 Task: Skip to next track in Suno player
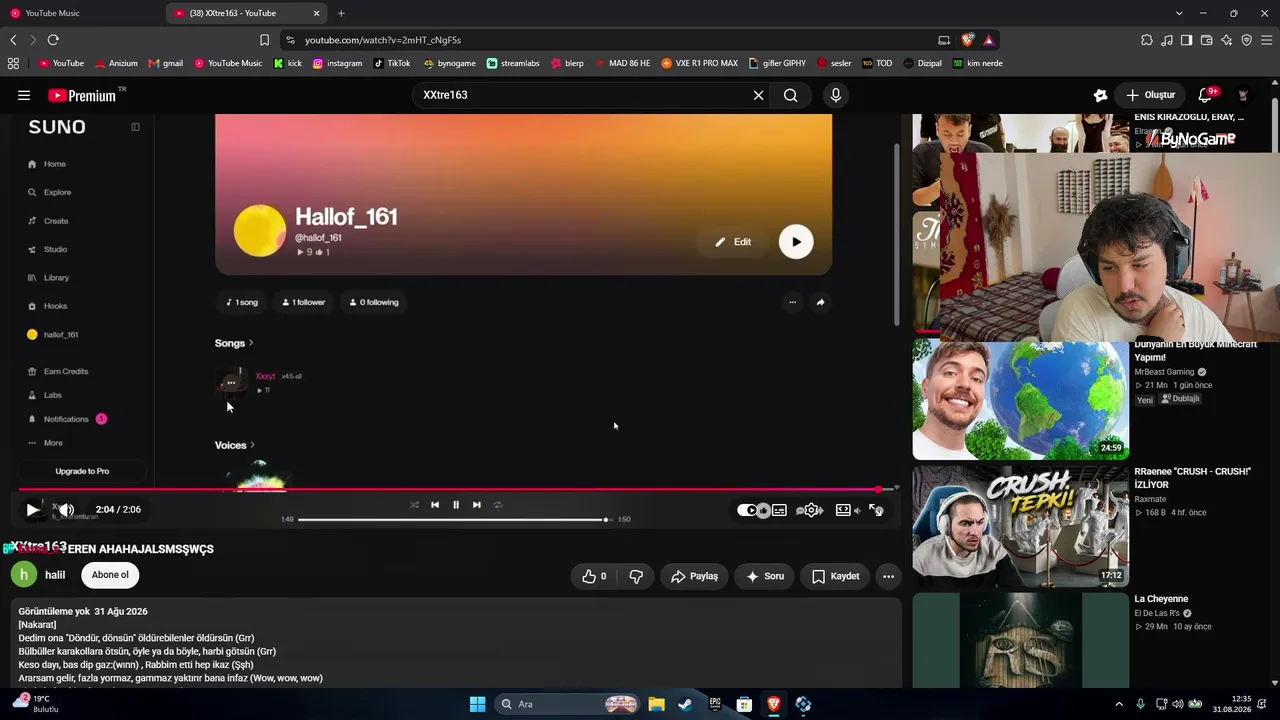click(x=477, y=505)
